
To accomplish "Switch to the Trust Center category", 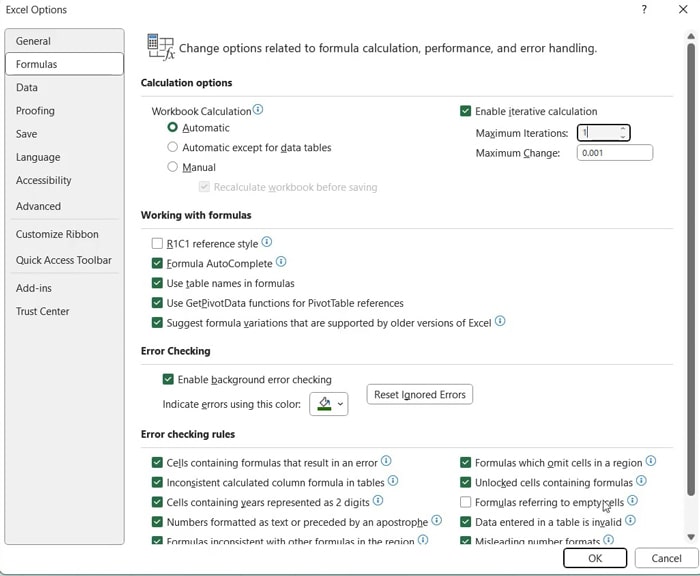I will coord(43,311).
